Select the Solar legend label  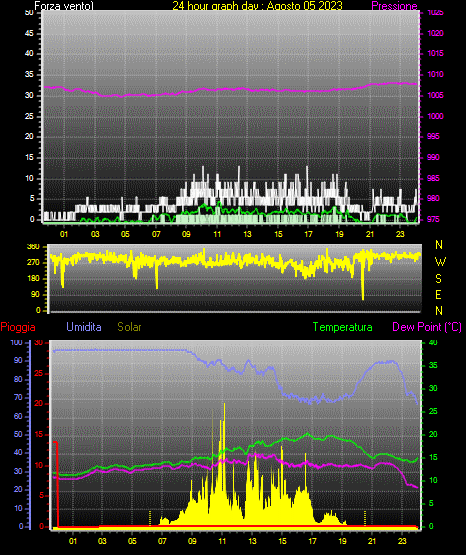pyautogui.click(x=130, y=327)
